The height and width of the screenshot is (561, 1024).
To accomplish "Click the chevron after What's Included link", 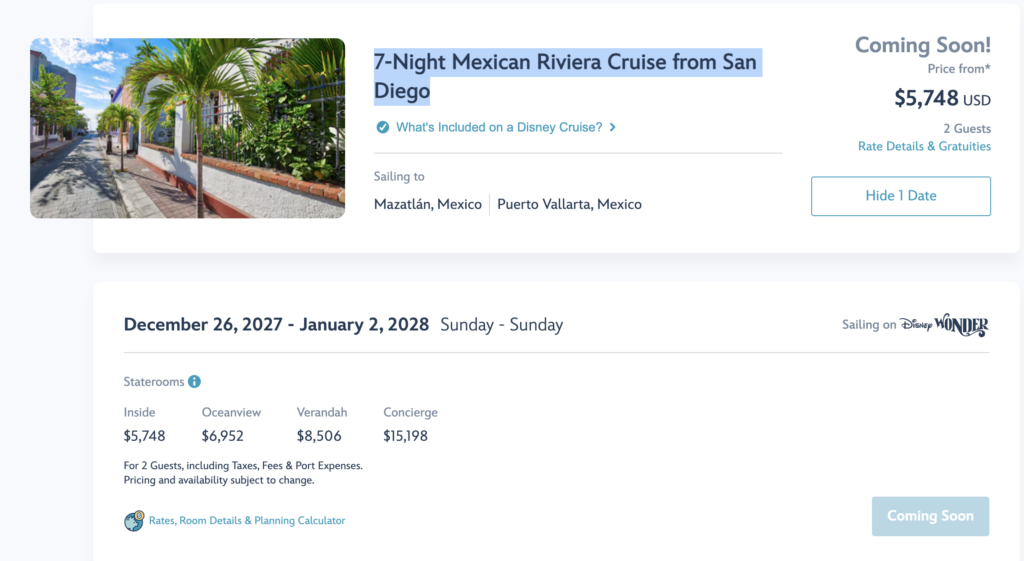I will click(x=613, y=127).
